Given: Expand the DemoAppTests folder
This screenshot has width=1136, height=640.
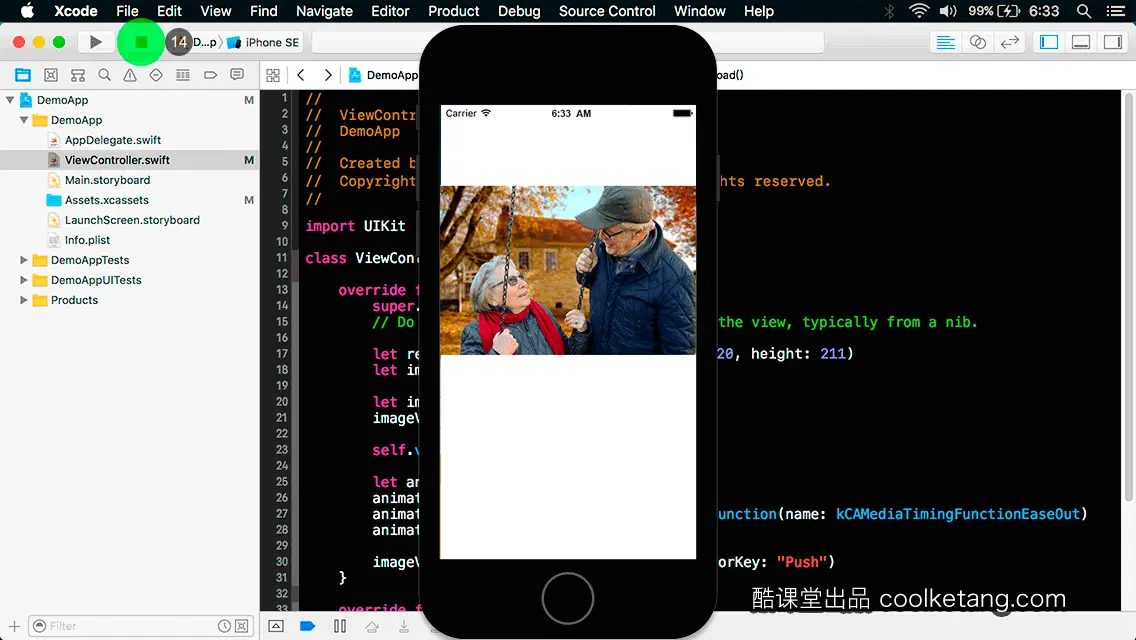Looking at the screenshot, I should (x=24, y=259).
